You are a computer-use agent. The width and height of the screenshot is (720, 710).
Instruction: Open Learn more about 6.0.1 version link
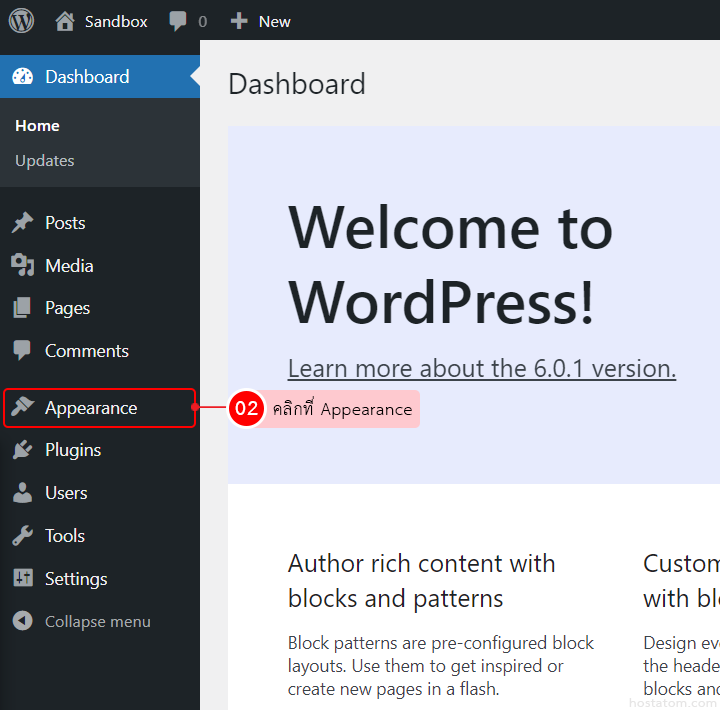(x=481, y=369)
